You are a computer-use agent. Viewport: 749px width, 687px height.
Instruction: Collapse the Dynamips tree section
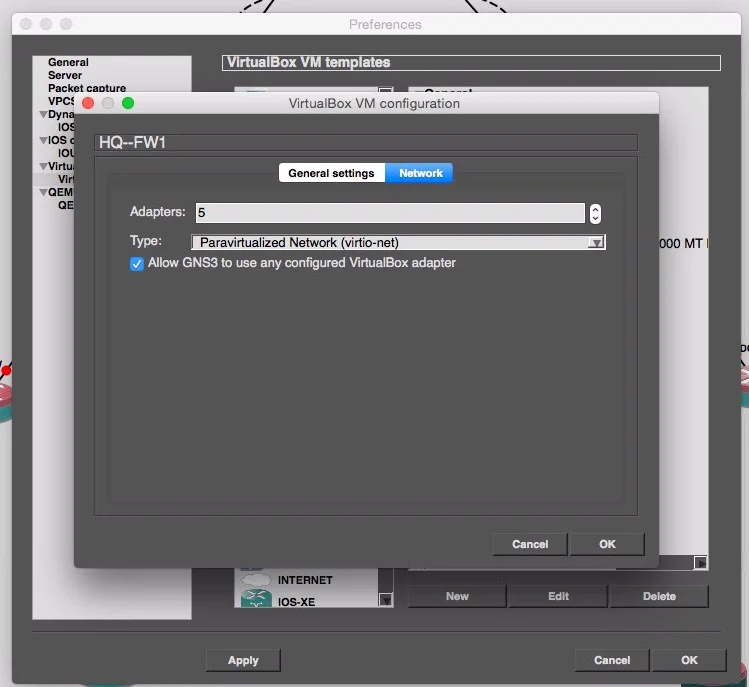pos(43,115)
